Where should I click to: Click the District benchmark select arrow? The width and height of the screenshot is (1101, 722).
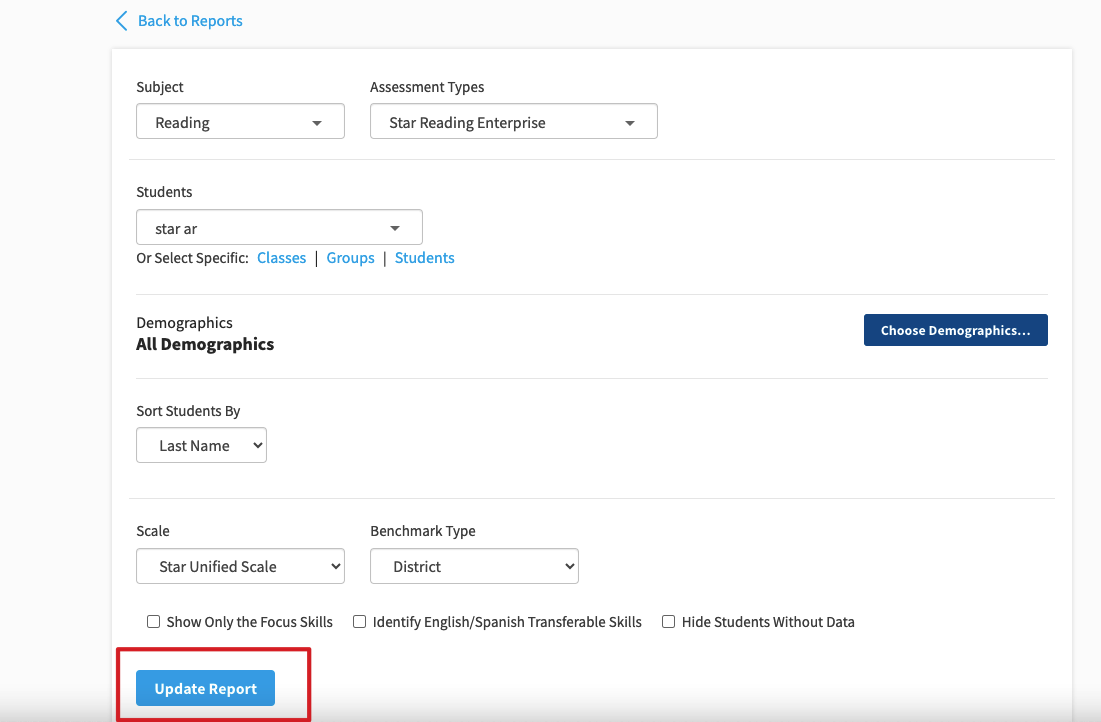point(569,566)
